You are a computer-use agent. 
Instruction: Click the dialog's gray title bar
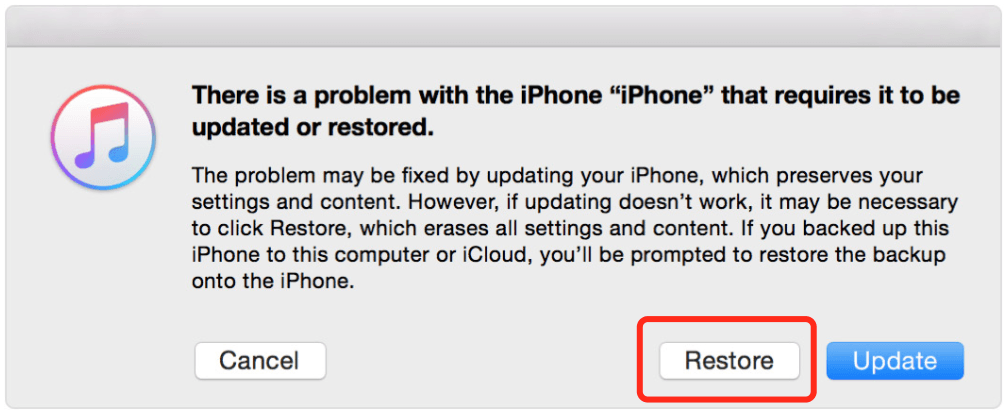[x=504, y=29]
